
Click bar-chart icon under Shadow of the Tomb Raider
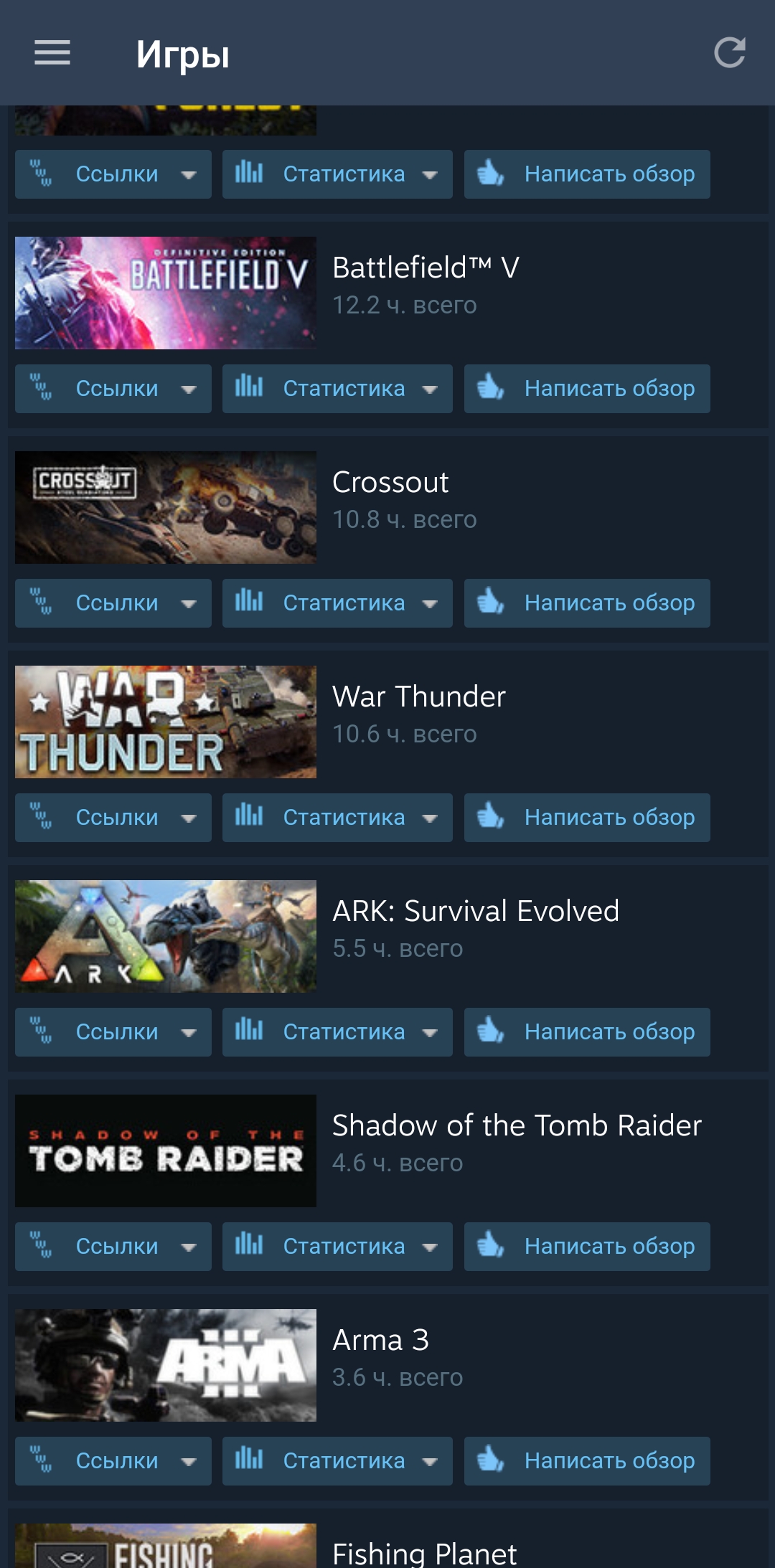click(249, 1245)
